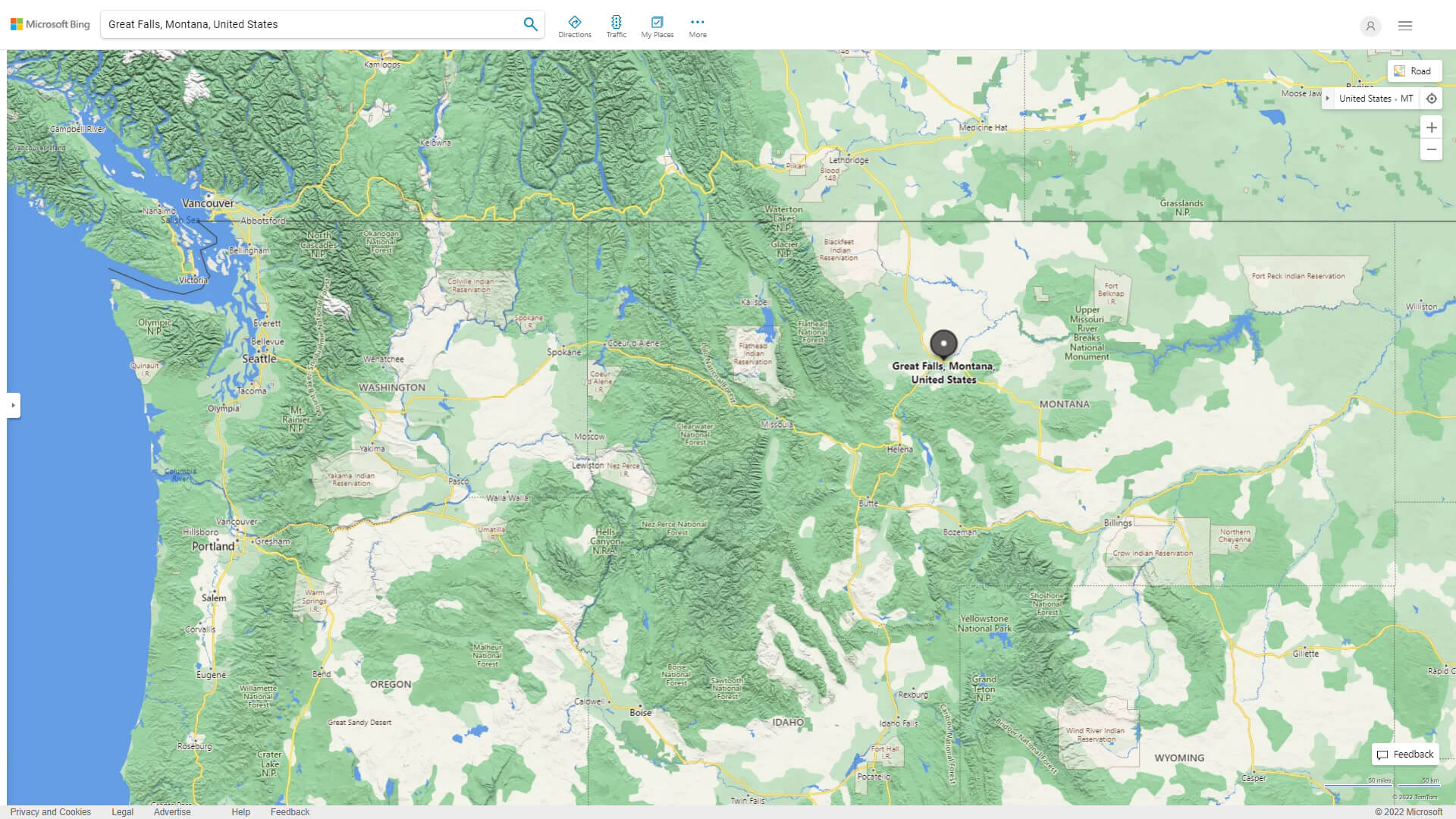Open the Feedback speech-bubble icon

coord(1382,754)
